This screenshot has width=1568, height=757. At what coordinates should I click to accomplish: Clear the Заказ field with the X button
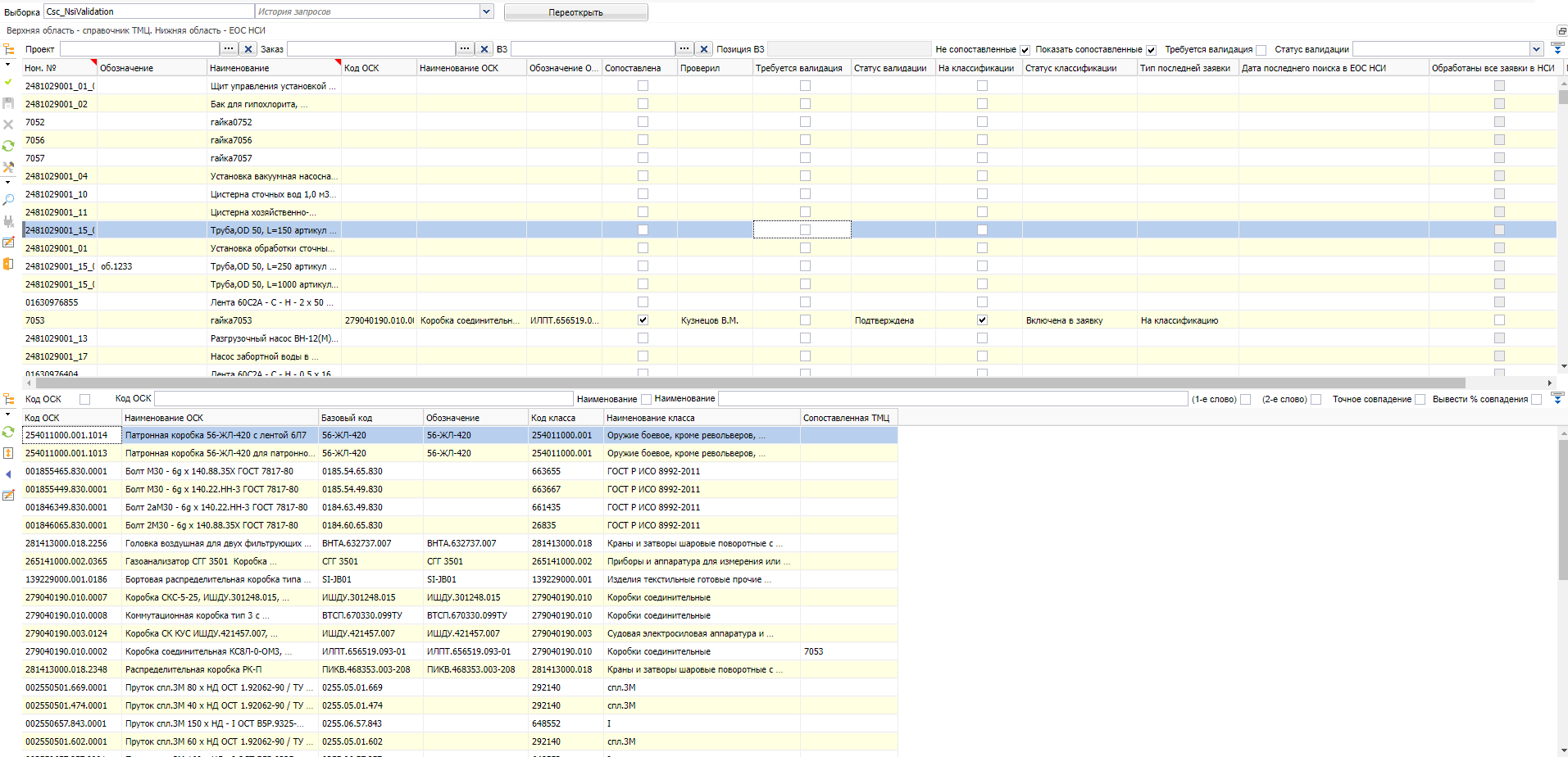point(484,49)
